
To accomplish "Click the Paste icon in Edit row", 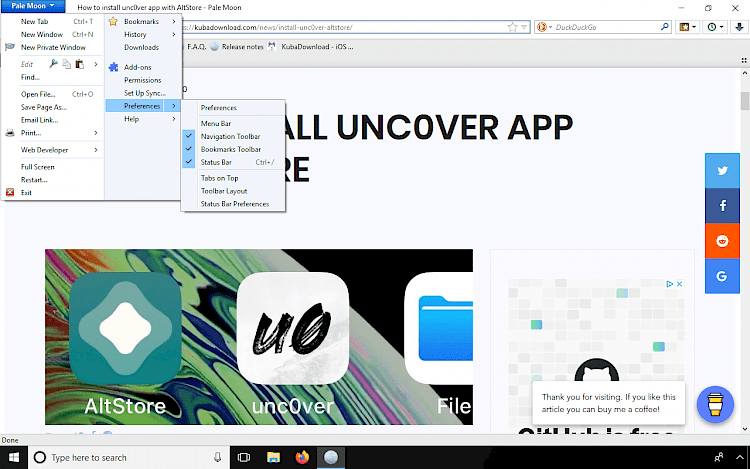I will coord(79,64).
